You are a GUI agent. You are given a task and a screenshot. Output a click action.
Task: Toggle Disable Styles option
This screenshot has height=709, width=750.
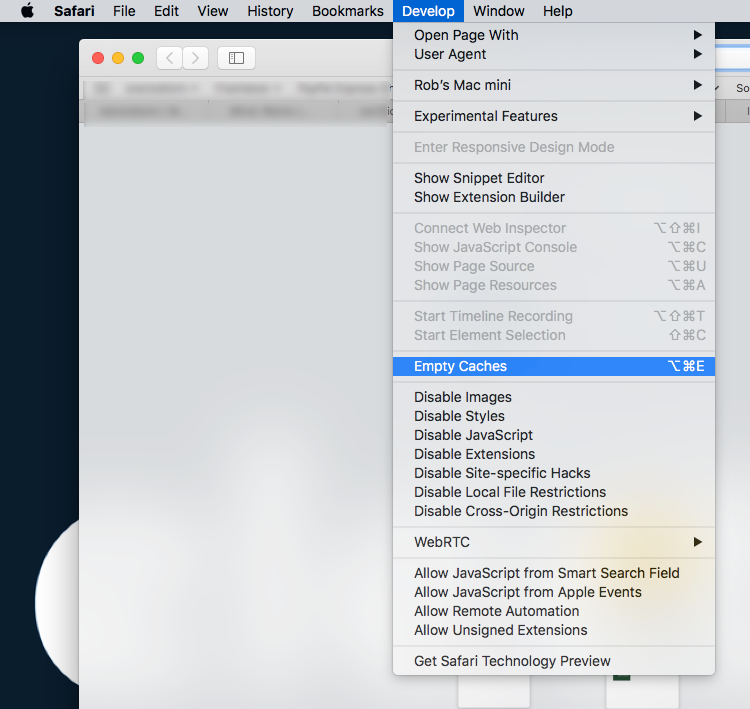(554, 416)
